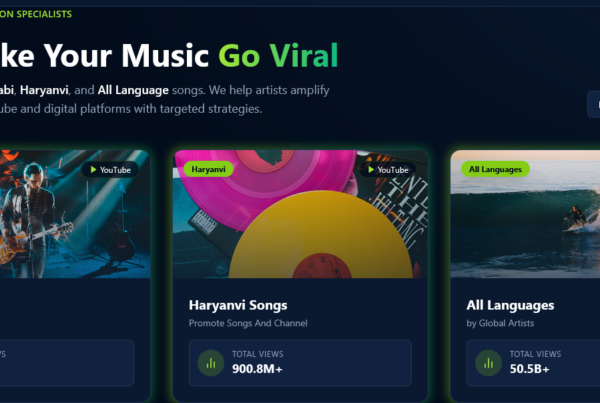This screenshot has height=403, width=600.
Task: Click the Haryanvi Songs card title
Action: click(x=238, y=305)
